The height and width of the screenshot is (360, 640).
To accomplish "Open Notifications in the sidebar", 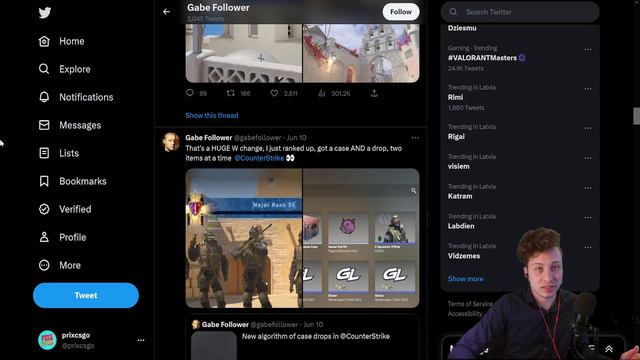I will pyautogui.click(x=86, y=97).
